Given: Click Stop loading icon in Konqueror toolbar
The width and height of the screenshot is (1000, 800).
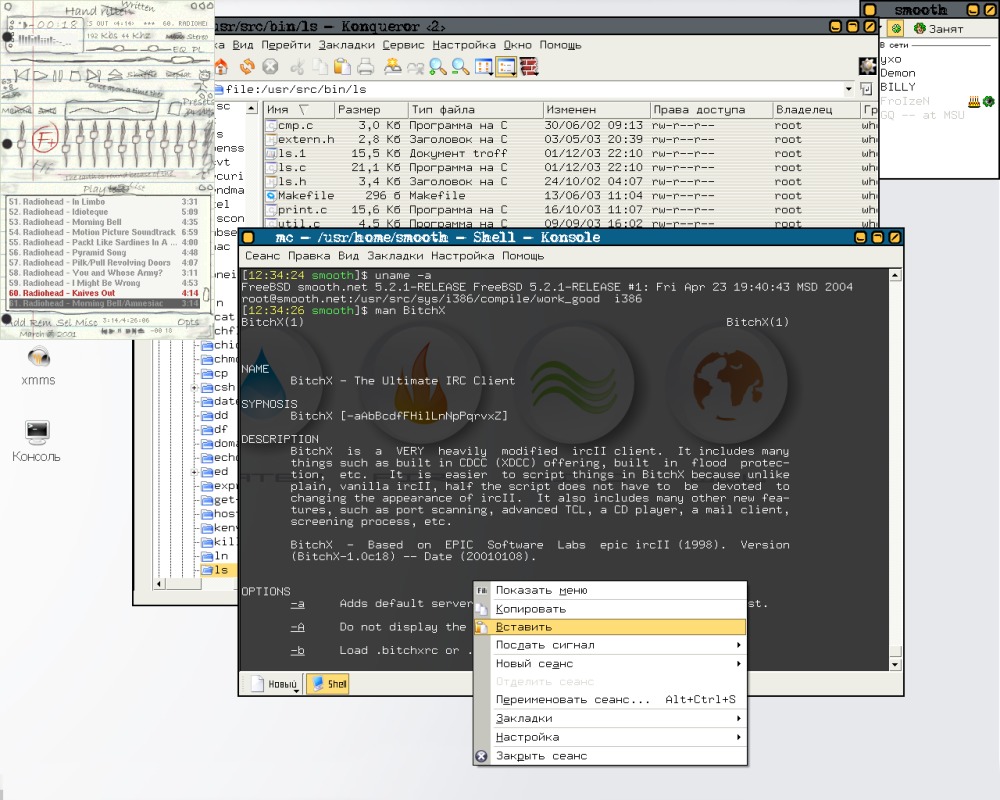Looking at the screenshot, I should coord(270,66).
